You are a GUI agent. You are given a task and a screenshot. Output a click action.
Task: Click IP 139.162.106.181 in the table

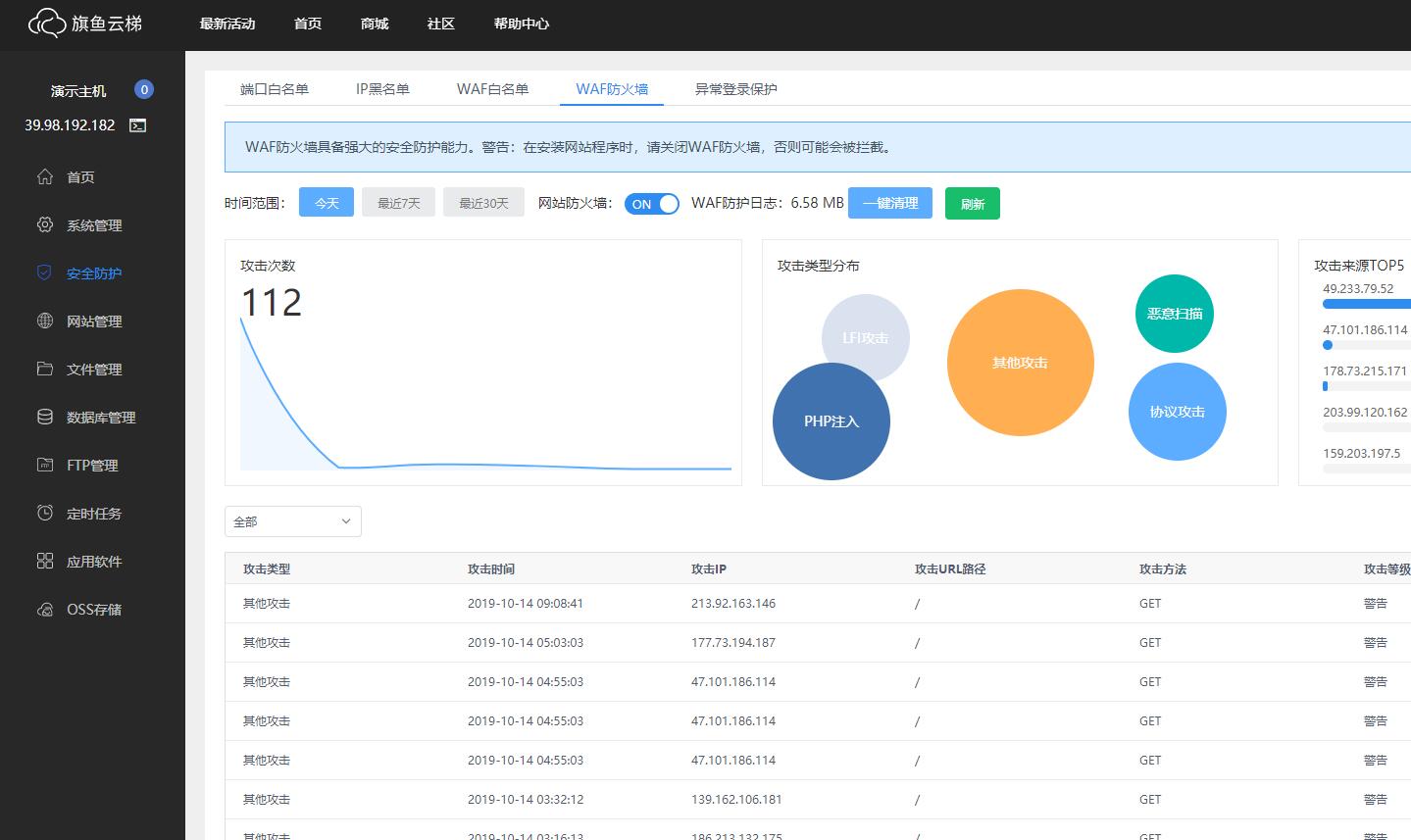[x=736, y=800]
